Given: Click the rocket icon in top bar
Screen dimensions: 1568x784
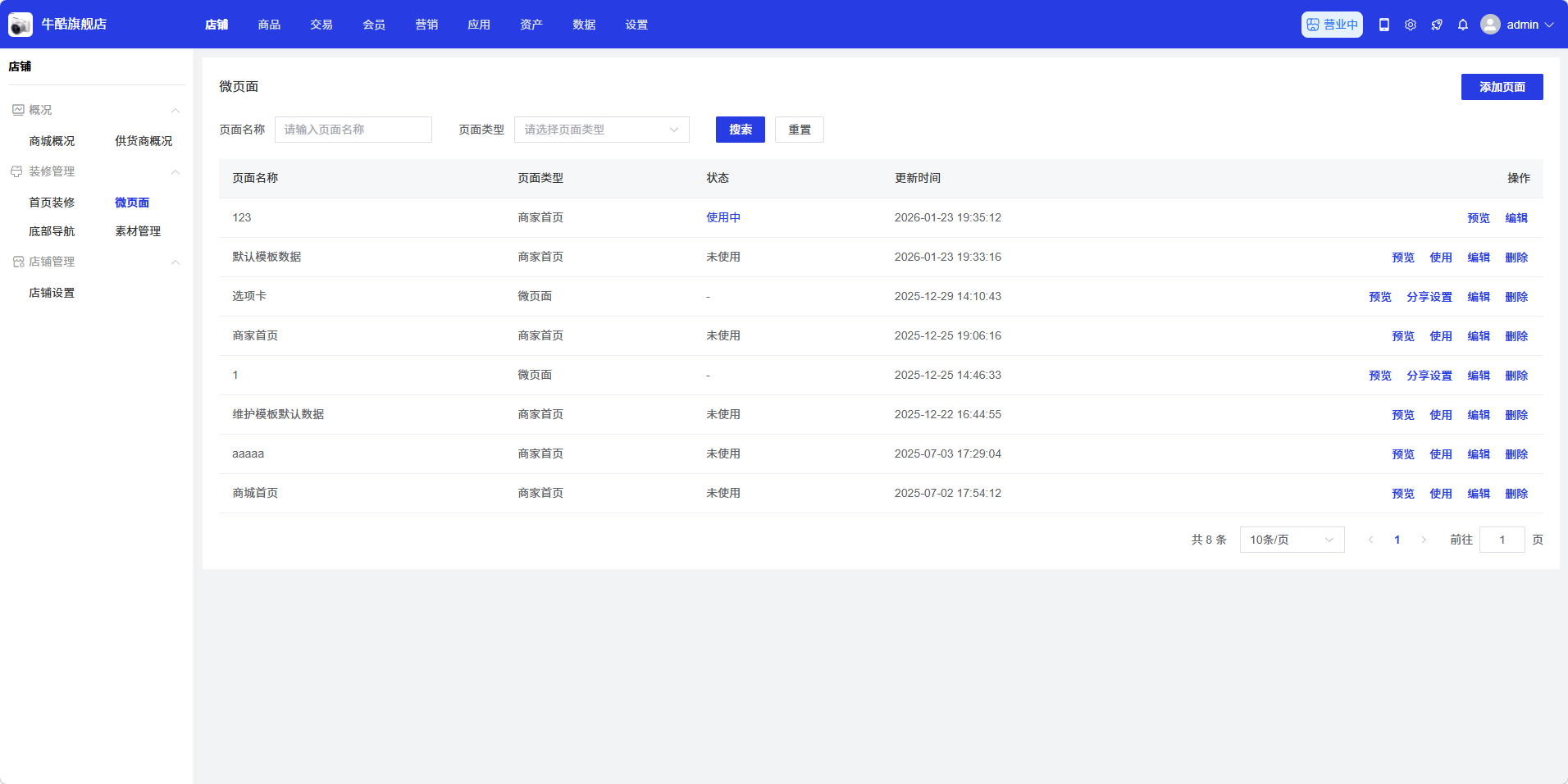Looking at the screenshot, I should click(x=1437, y=25).
